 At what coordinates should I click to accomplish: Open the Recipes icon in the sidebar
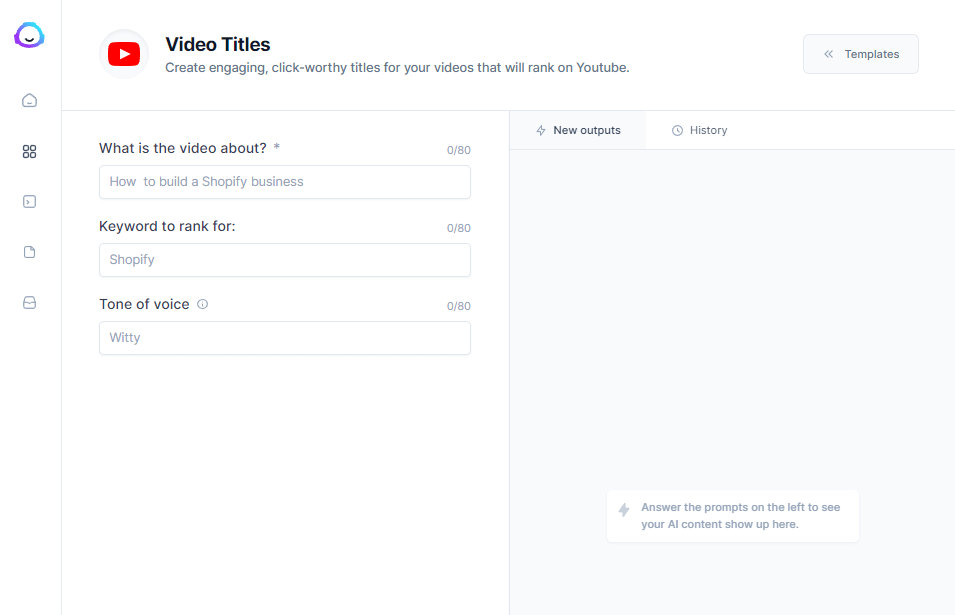[x=29, y=201]
